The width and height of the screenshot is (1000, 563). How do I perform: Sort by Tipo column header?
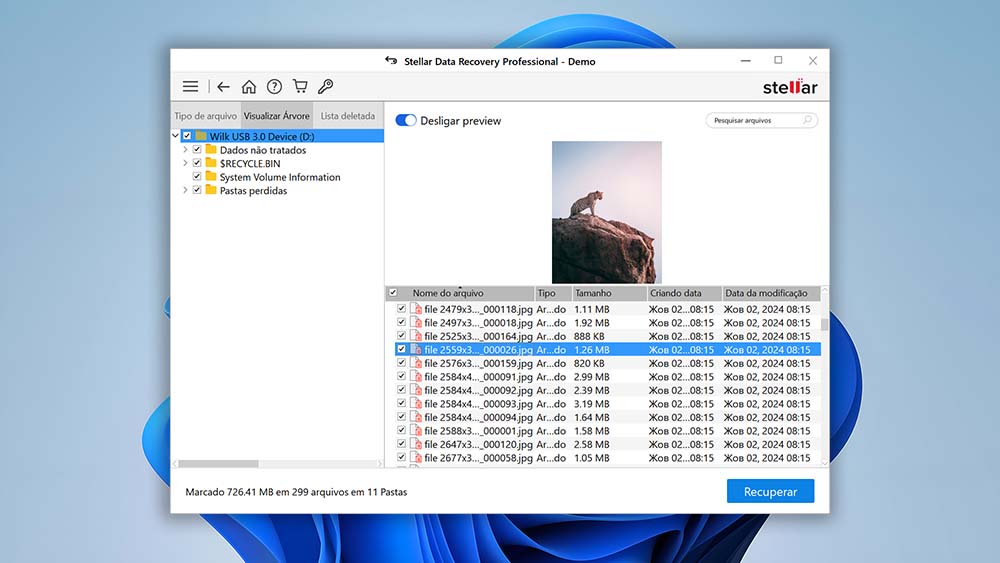552,293
